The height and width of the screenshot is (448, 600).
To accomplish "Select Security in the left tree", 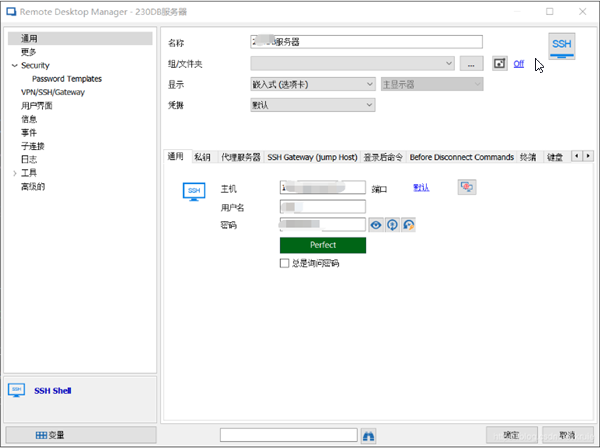I will click(x=35, y=65).
